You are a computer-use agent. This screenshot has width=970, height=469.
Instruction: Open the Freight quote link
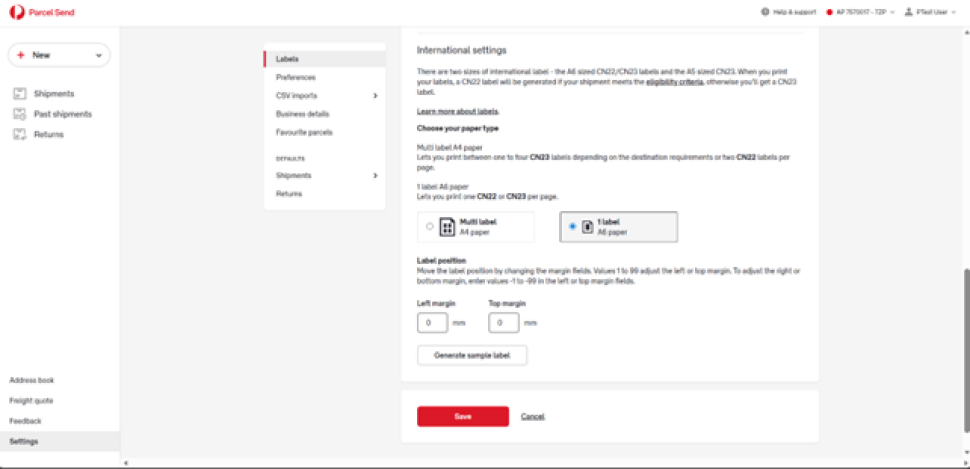[x=31, y=401]
